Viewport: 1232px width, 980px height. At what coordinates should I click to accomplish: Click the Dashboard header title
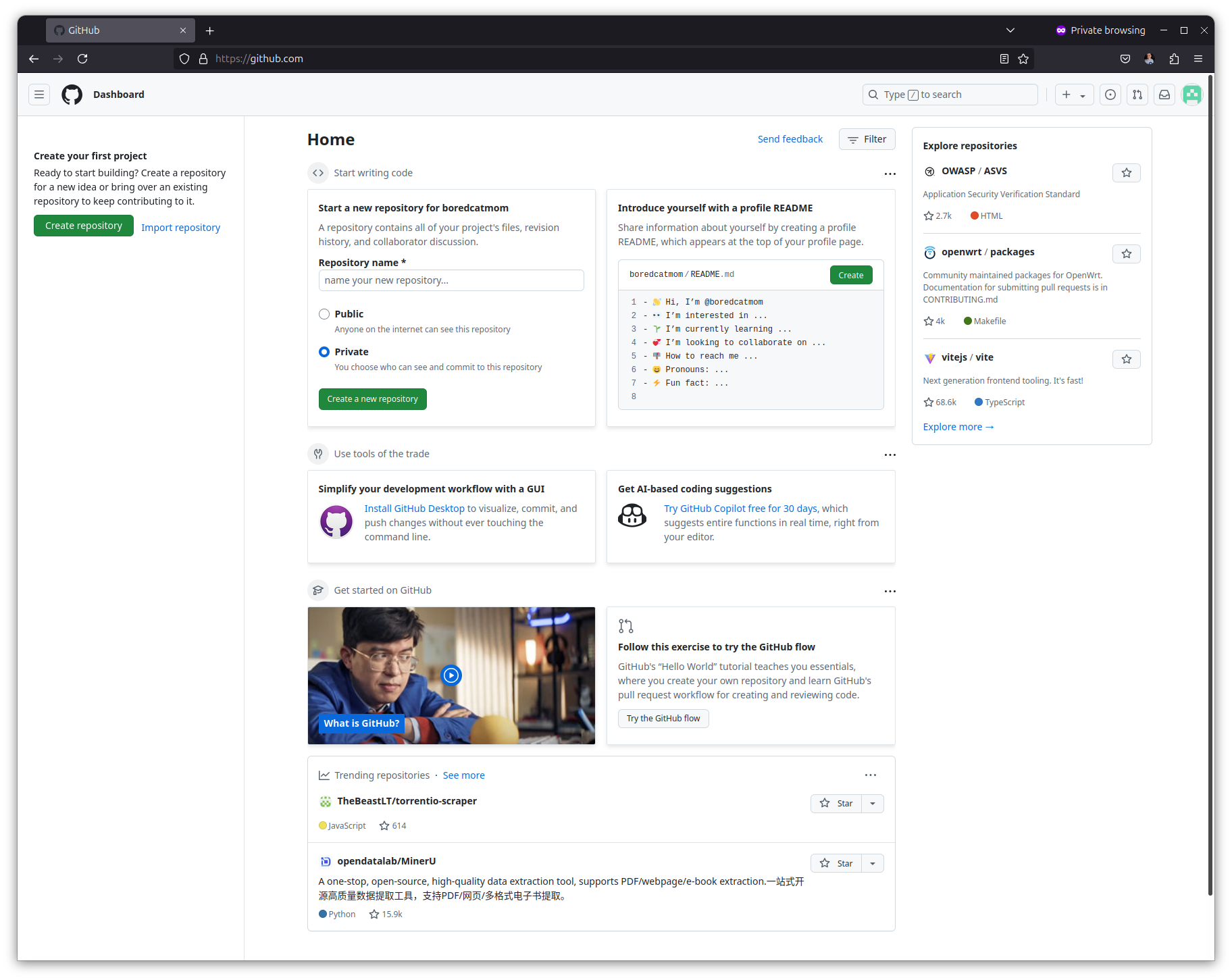119,95
